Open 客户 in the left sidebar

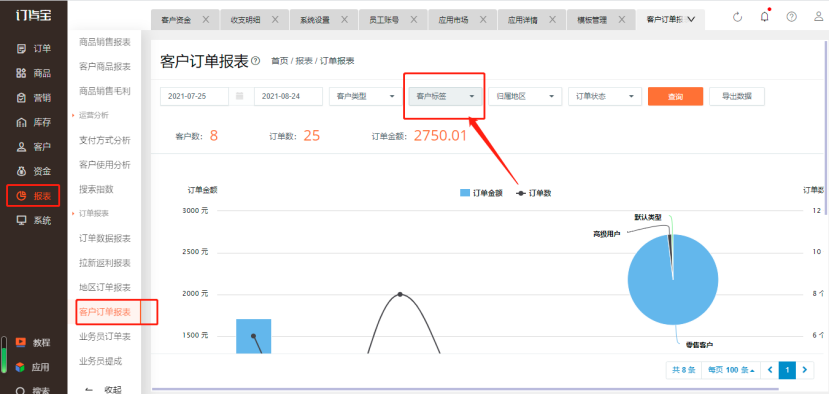34,146
